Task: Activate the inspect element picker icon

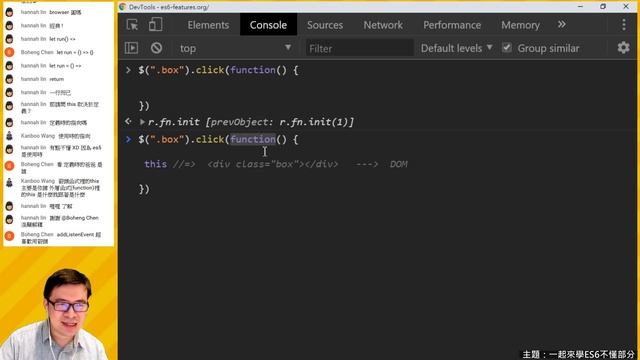Action: (x=132, y=24)
